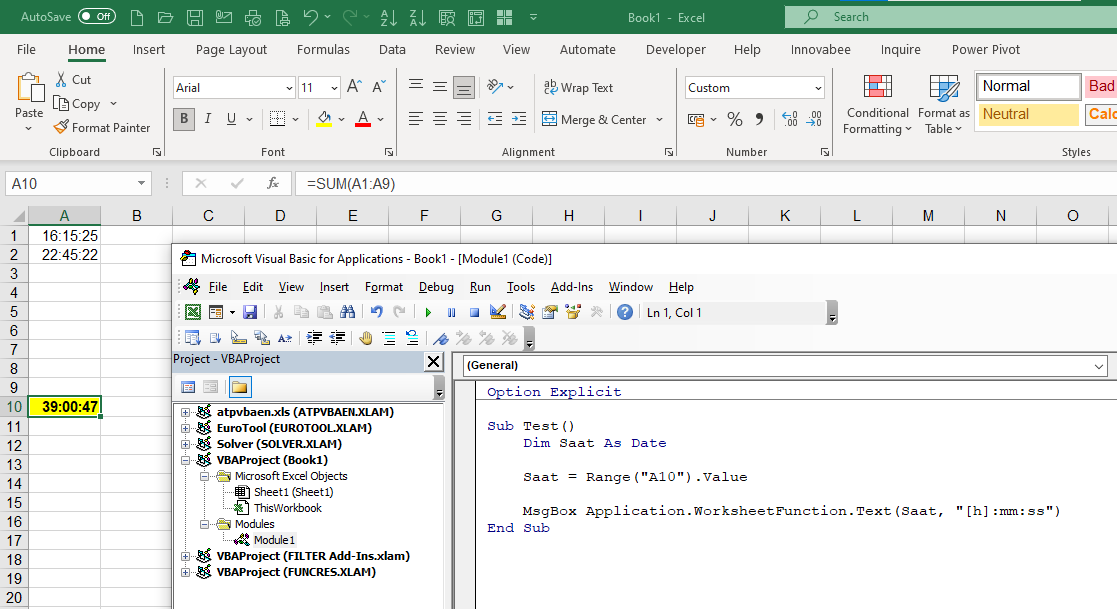Open the Conditional Formatting menu
1117x609 pixels.
(x=878, y=104)
